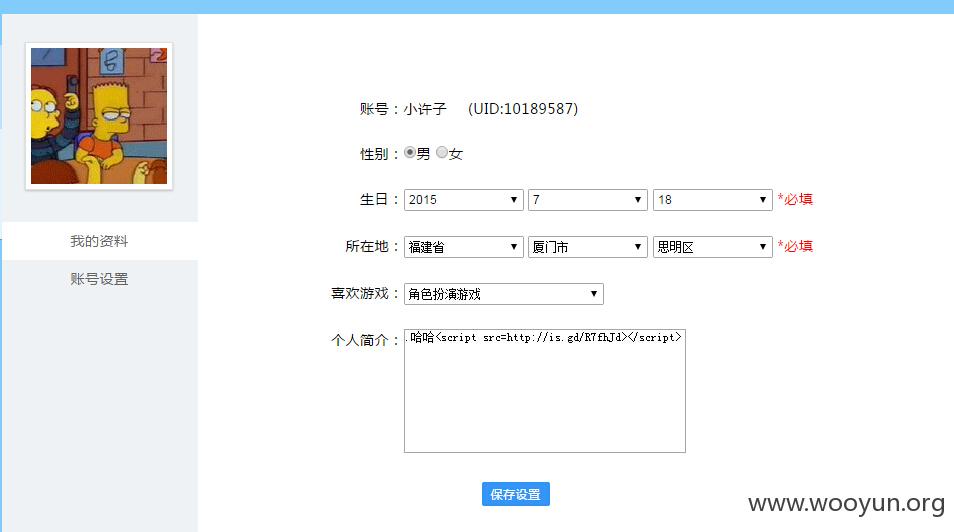Click the username 小许子

(x=425, y=109)
